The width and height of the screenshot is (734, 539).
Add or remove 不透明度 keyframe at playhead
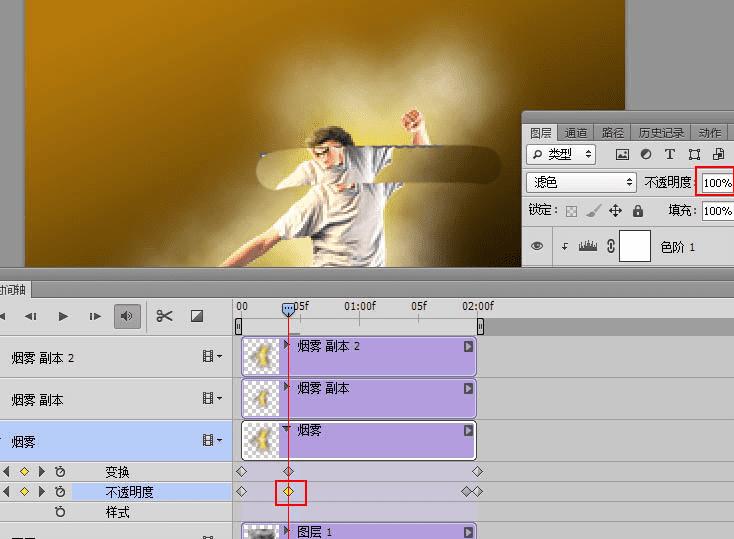click(24, 492)
